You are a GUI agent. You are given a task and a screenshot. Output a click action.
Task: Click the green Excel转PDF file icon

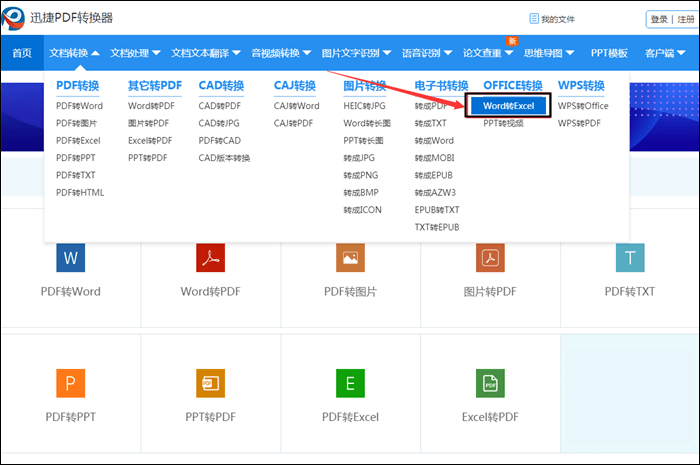tap(490, 383)
